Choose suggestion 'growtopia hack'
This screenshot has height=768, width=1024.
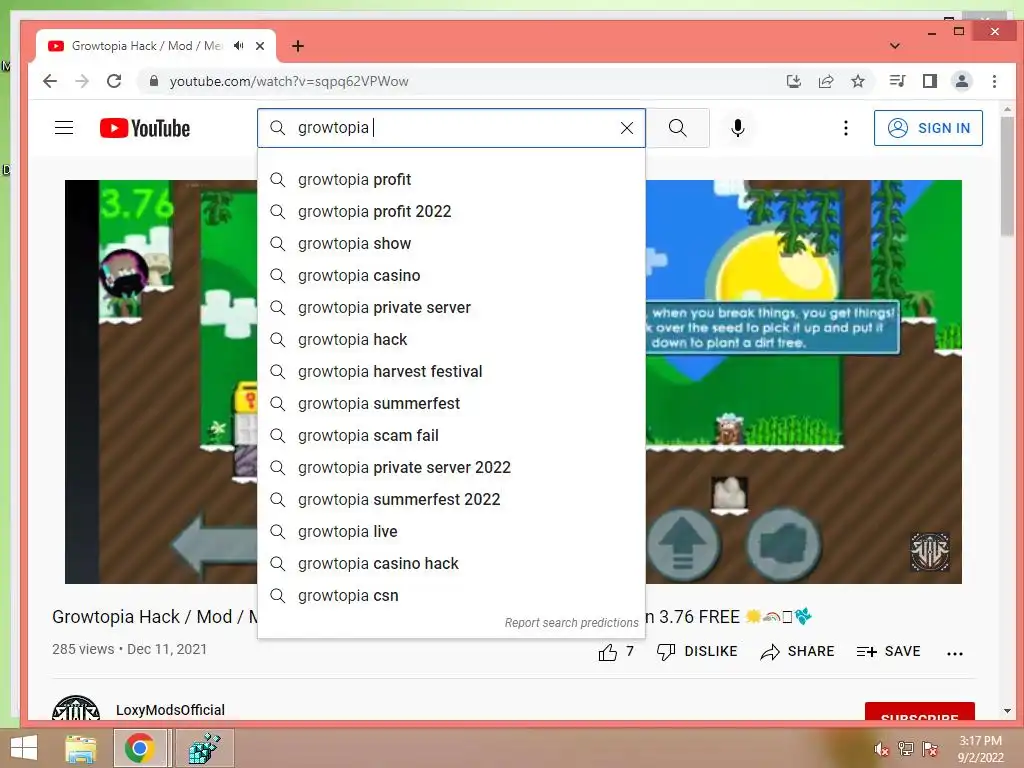(x=451, y=340)
